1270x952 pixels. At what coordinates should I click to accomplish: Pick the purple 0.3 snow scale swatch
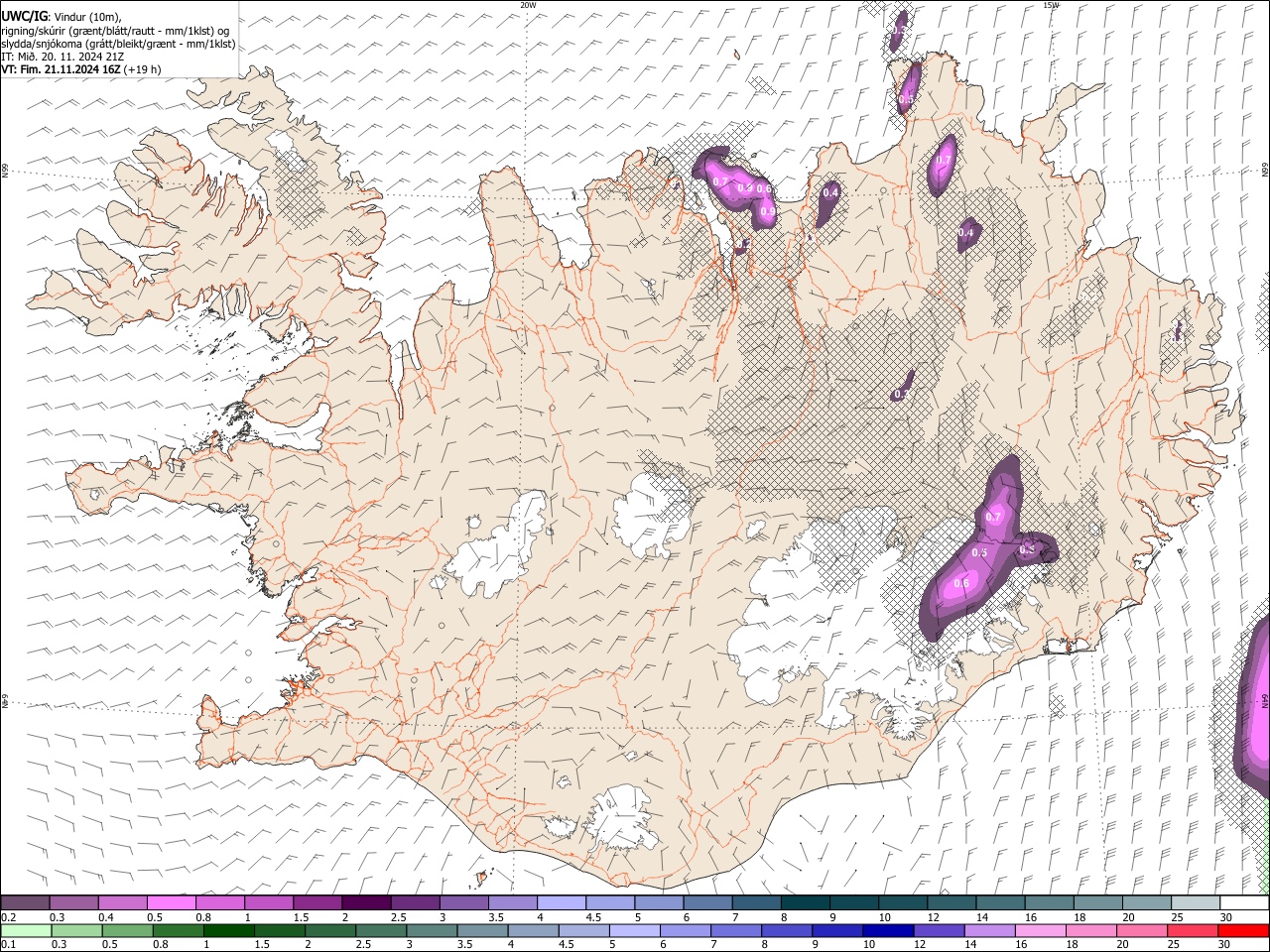point(73,902)
